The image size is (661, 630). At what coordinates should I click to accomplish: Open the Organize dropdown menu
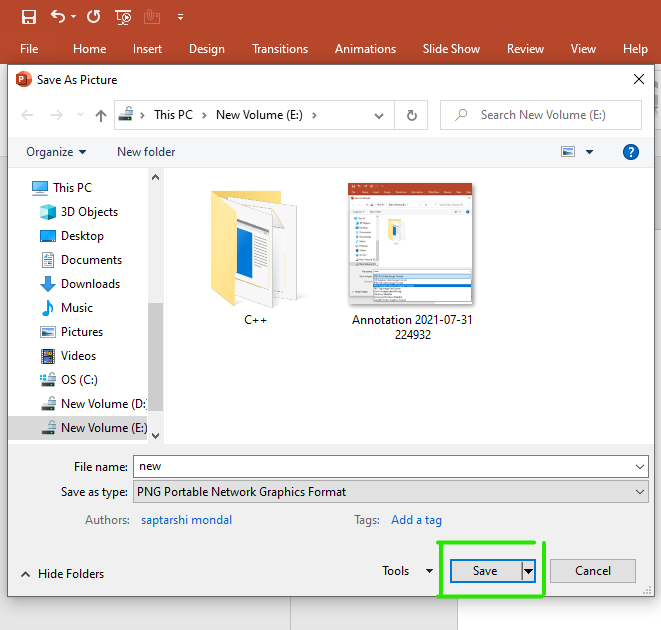(x=56, y=152)
